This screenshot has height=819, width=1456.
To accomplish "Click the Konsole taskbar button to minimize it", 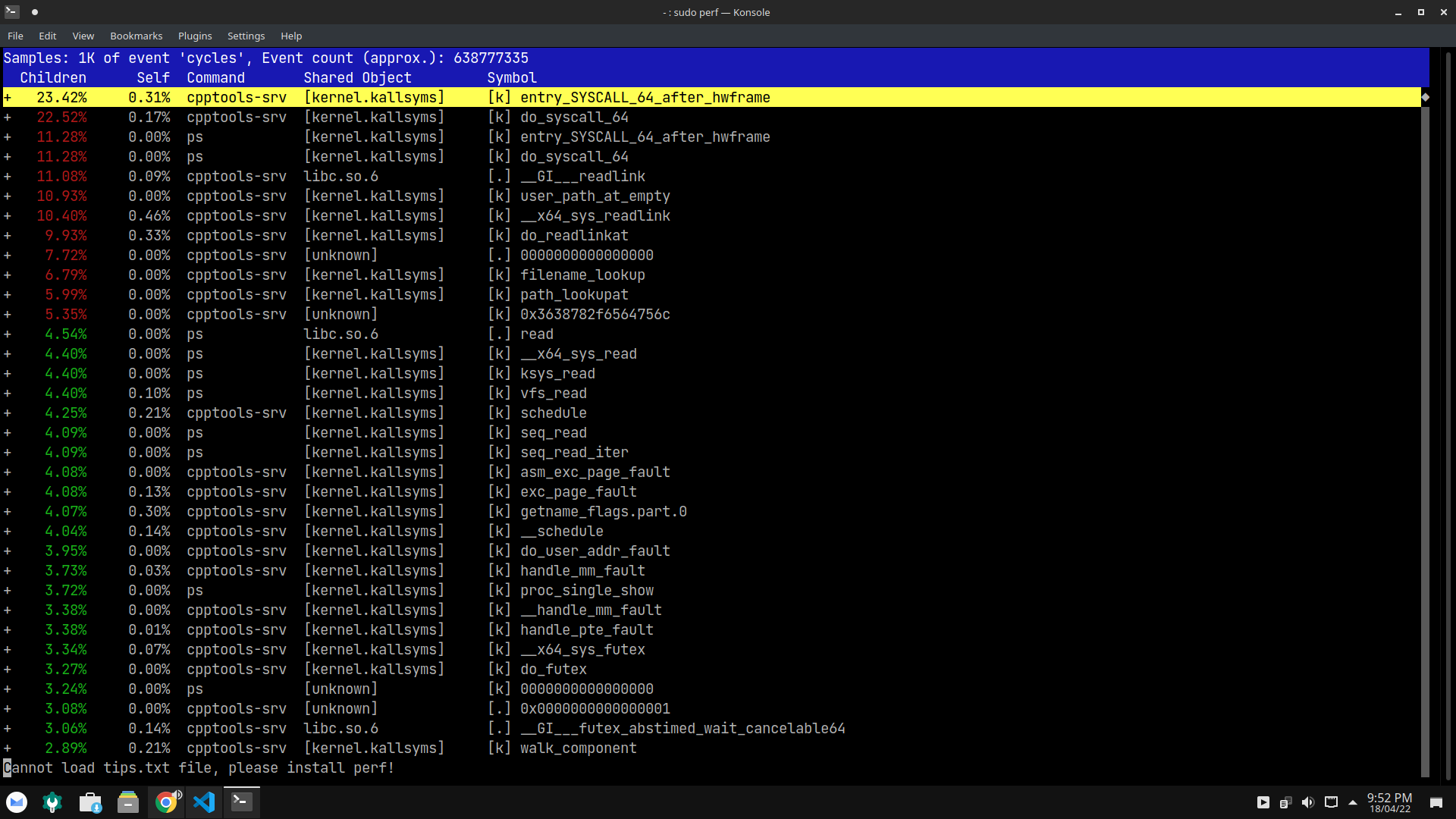I will coord(241,802).
